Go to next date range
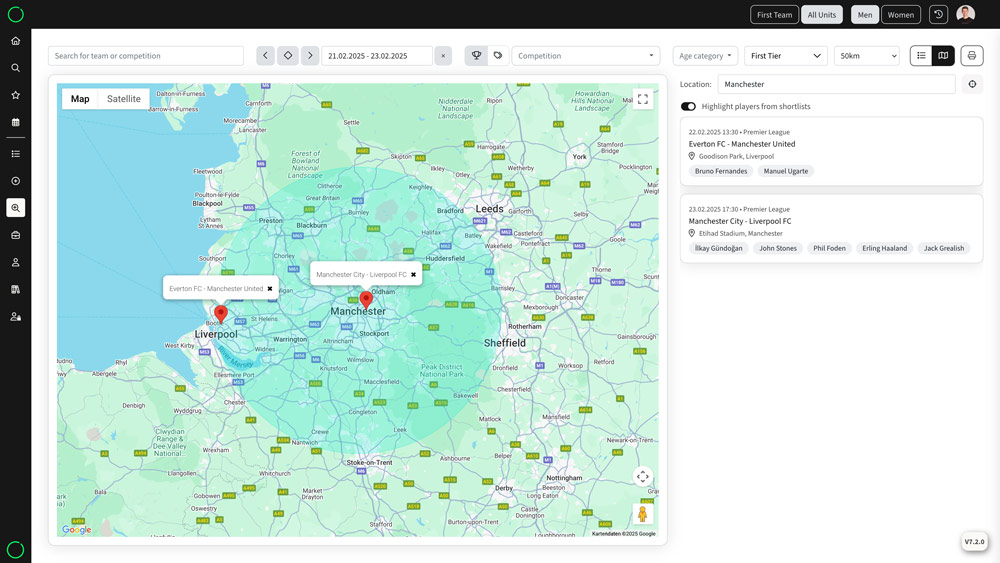 (x=310, y=55)
